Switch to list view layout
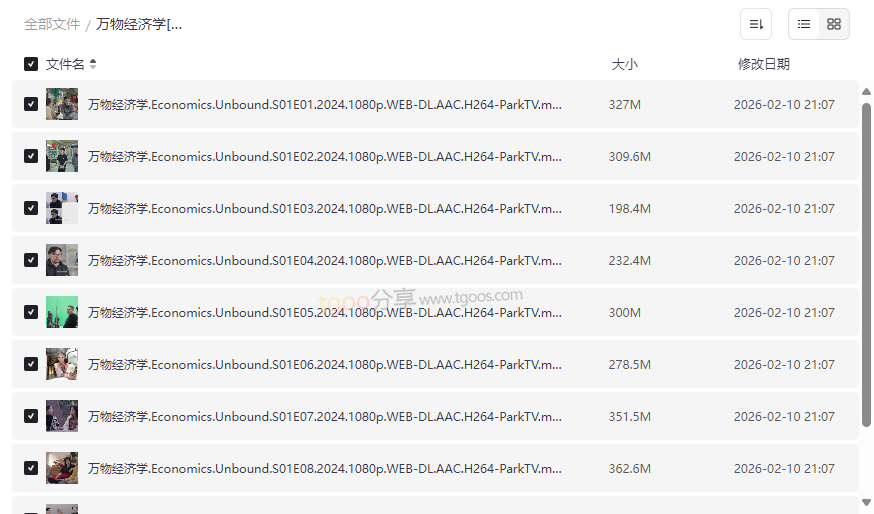The image size is (874, 514). tap(804, 24)
